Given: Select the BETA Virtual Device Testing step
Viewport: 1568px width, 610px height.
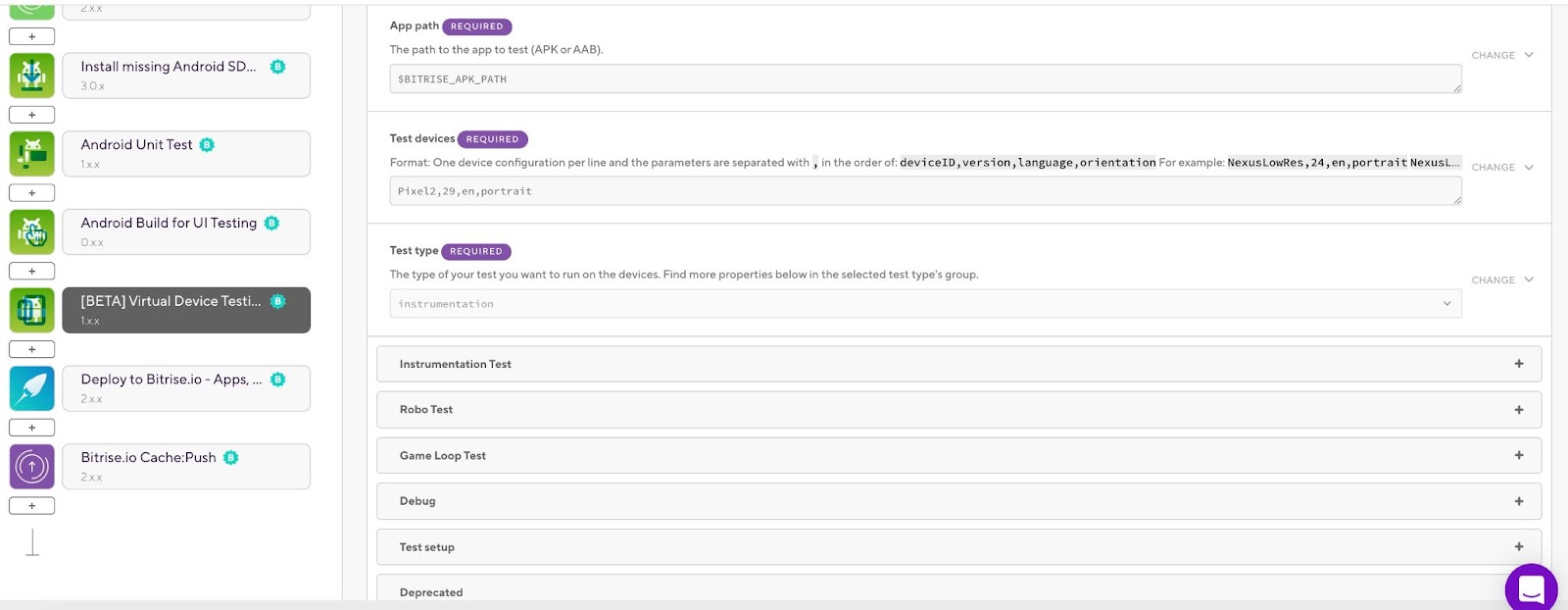Looking at the screenshot, I should coord(186,310).
